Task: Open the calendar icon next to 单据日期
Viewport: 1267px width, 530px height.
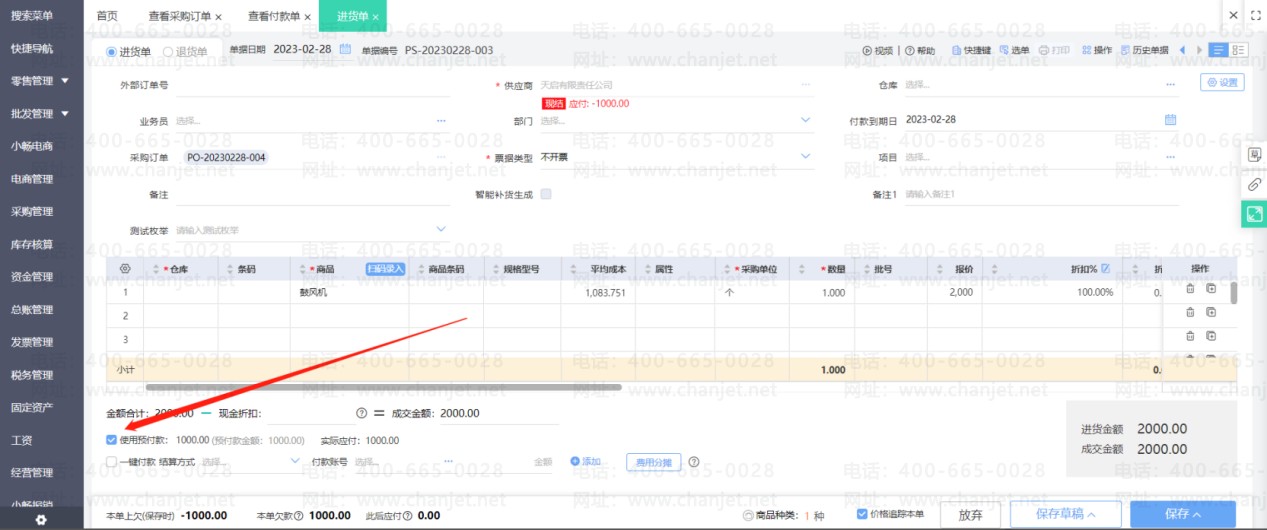Action: tap(345, 49)
